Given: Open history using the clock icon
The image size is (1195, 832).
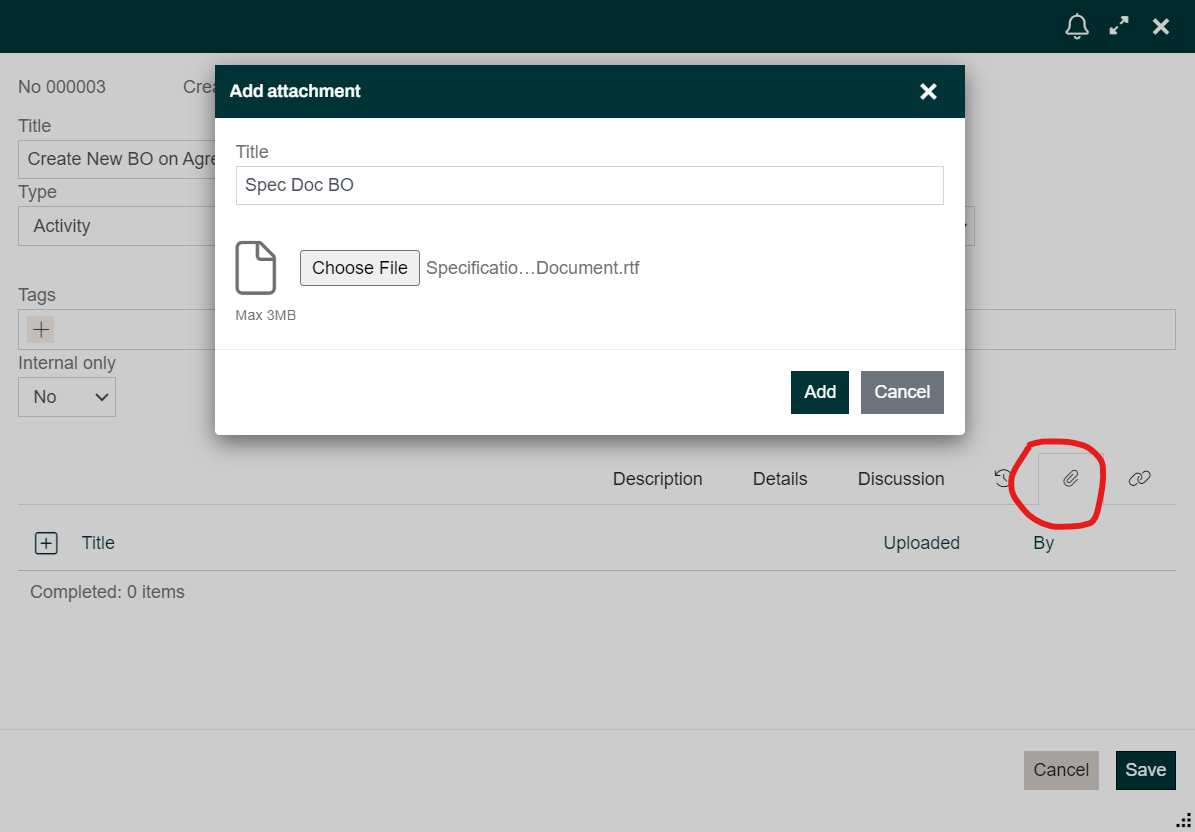Looking at the screenshot, I should click(x=1003, y=480).
